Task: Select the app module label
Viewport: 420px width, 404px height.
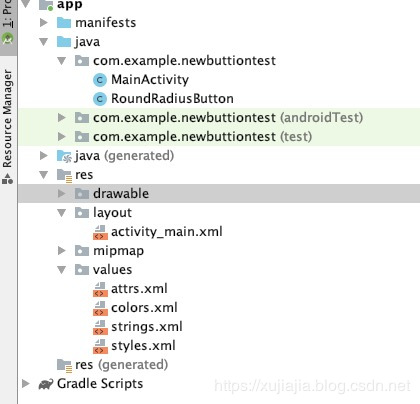Action: pyautogui.click(x=69, y=5)
